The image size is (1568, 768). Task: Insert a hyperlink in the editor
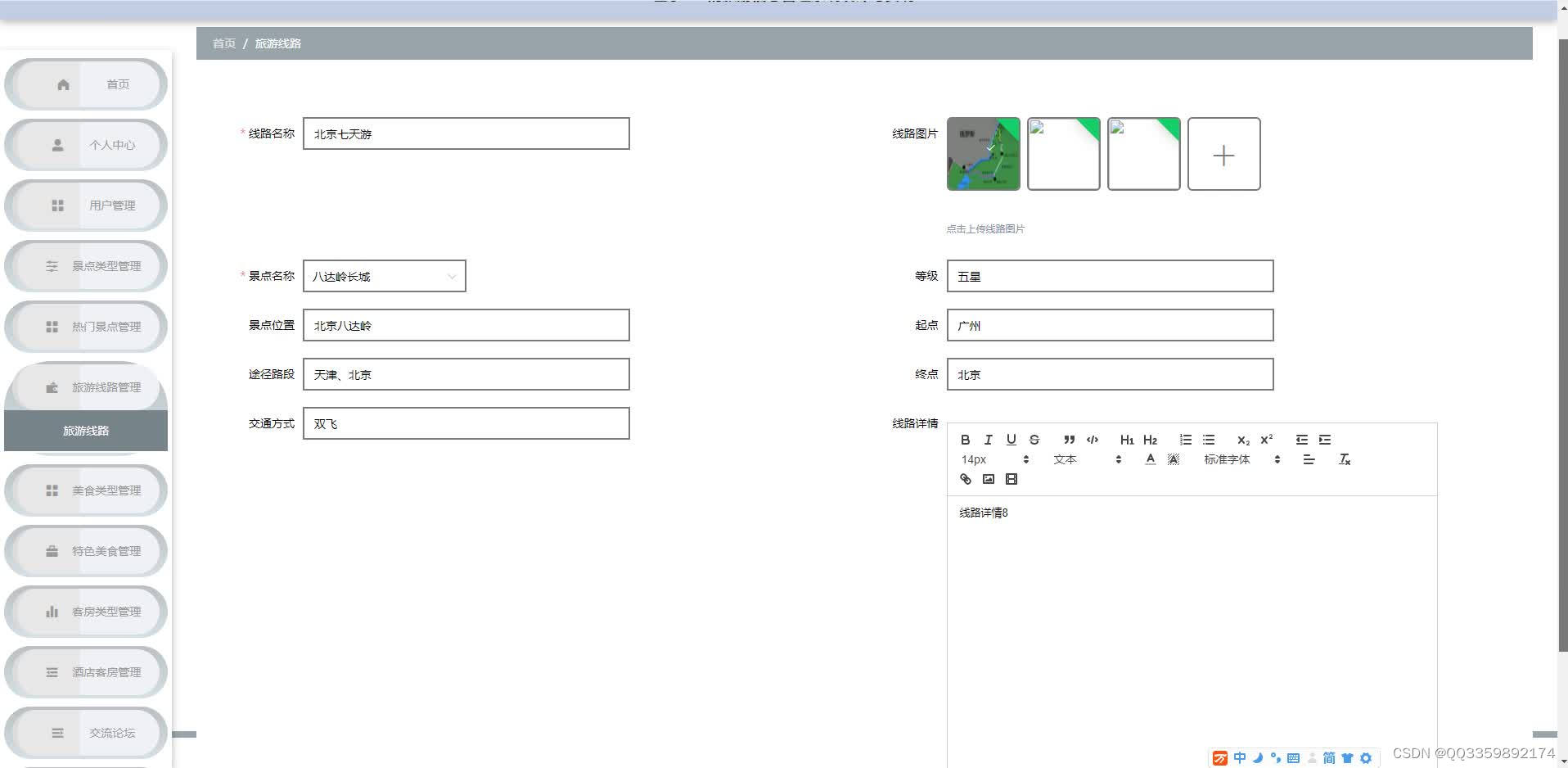965,479
